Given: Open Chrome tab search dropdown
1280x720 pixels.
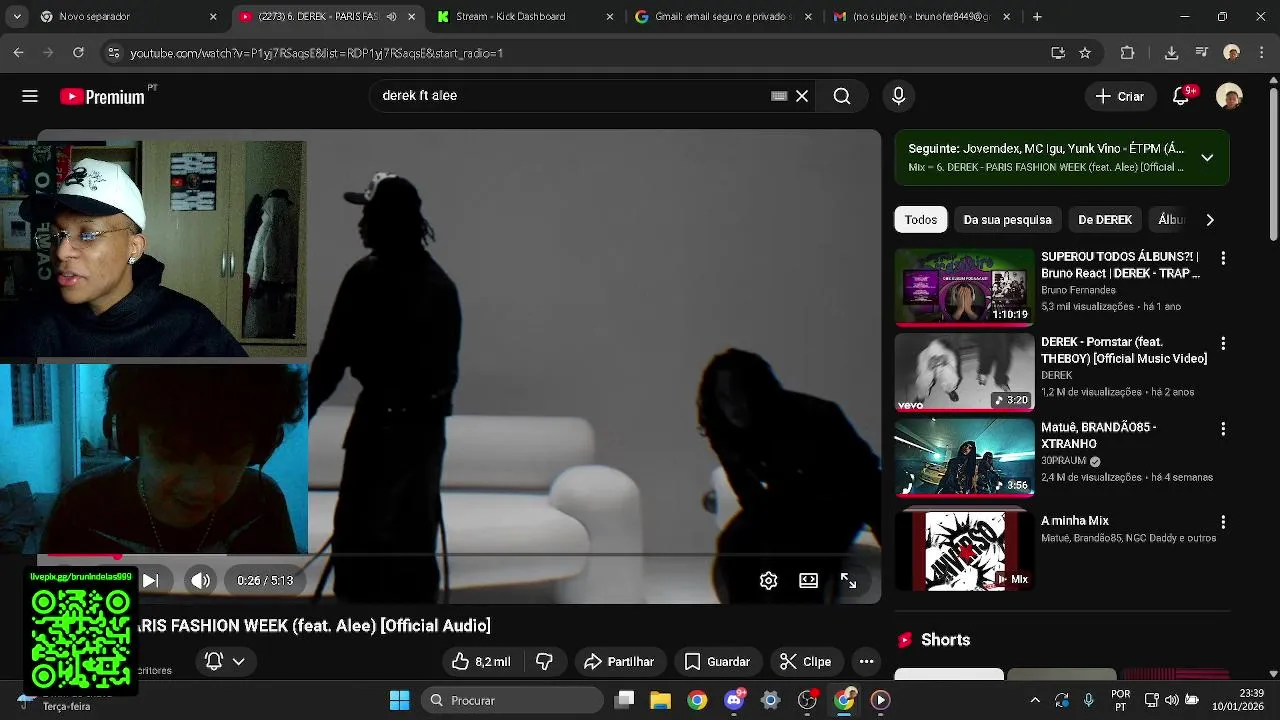Looking at the screenshot, I should 19,17.
